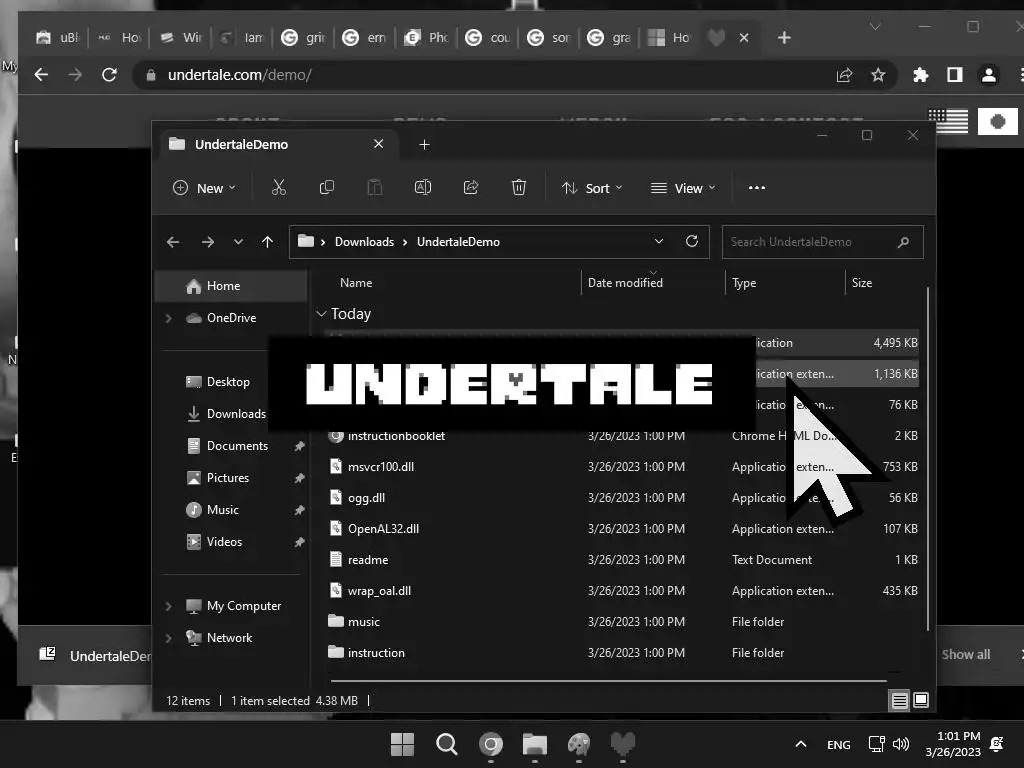Image resolution: width=1024 pixels, height=768 pixels.
Task: Open the Sort dropdown menu
Action: pos(592,188)
